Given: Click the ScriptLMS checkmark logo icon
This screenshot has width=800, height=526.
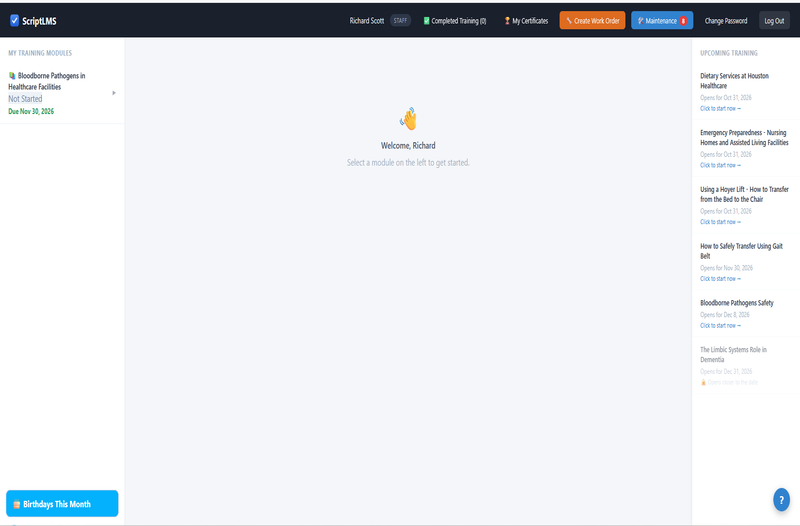Looking at the screenshot, I should click(14, 20).
